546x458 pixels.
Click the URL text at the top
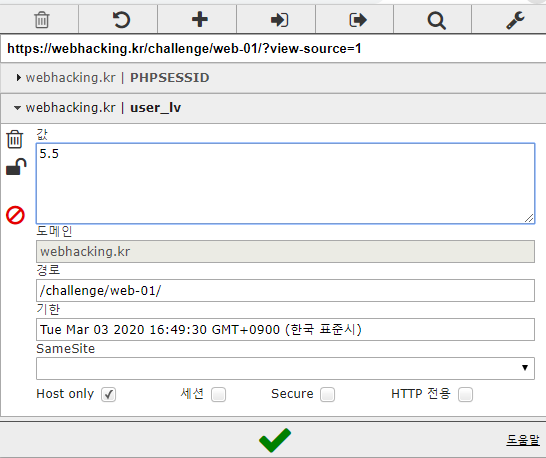[184, 48]
